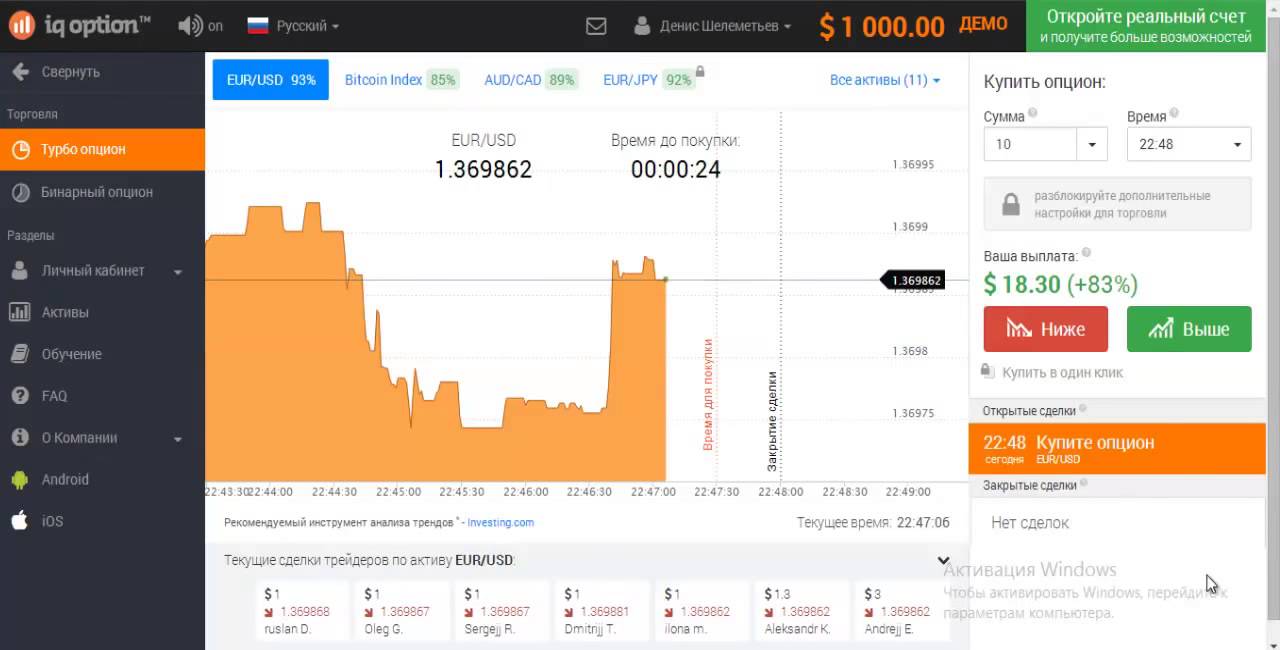The image size is (1280, 650).
Task: Click the О Компании info icon
Action: tap(19, 438)
